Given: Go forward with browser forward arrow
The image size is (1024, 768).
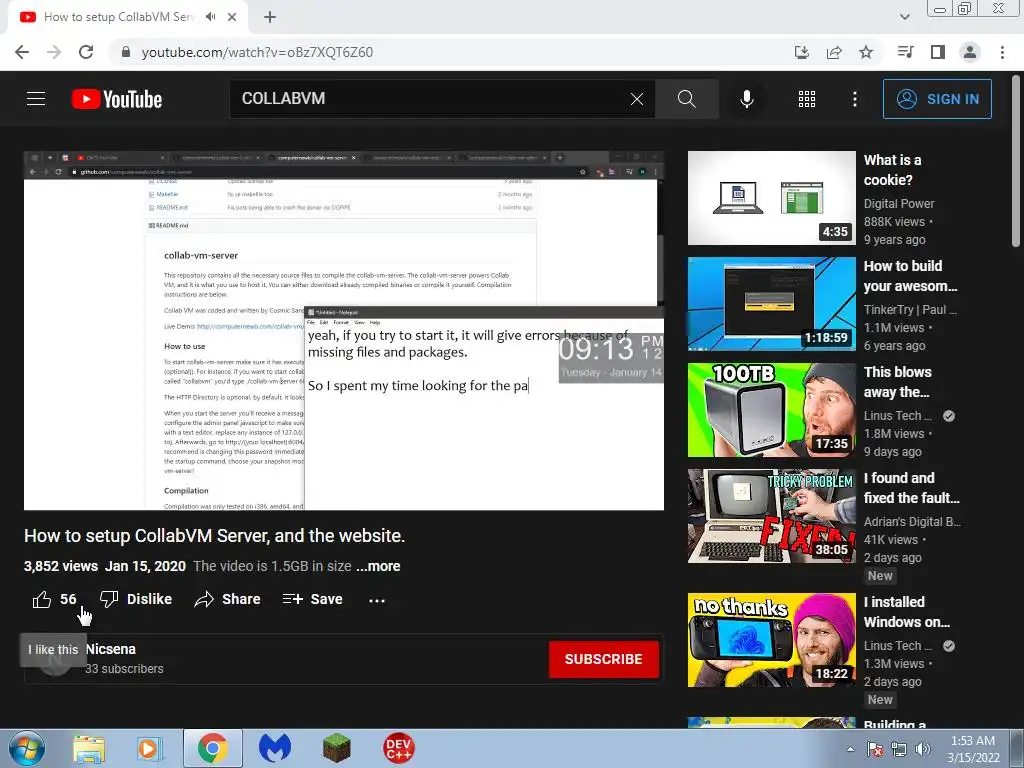Looking at the screenshot, I should pos(54,52).
